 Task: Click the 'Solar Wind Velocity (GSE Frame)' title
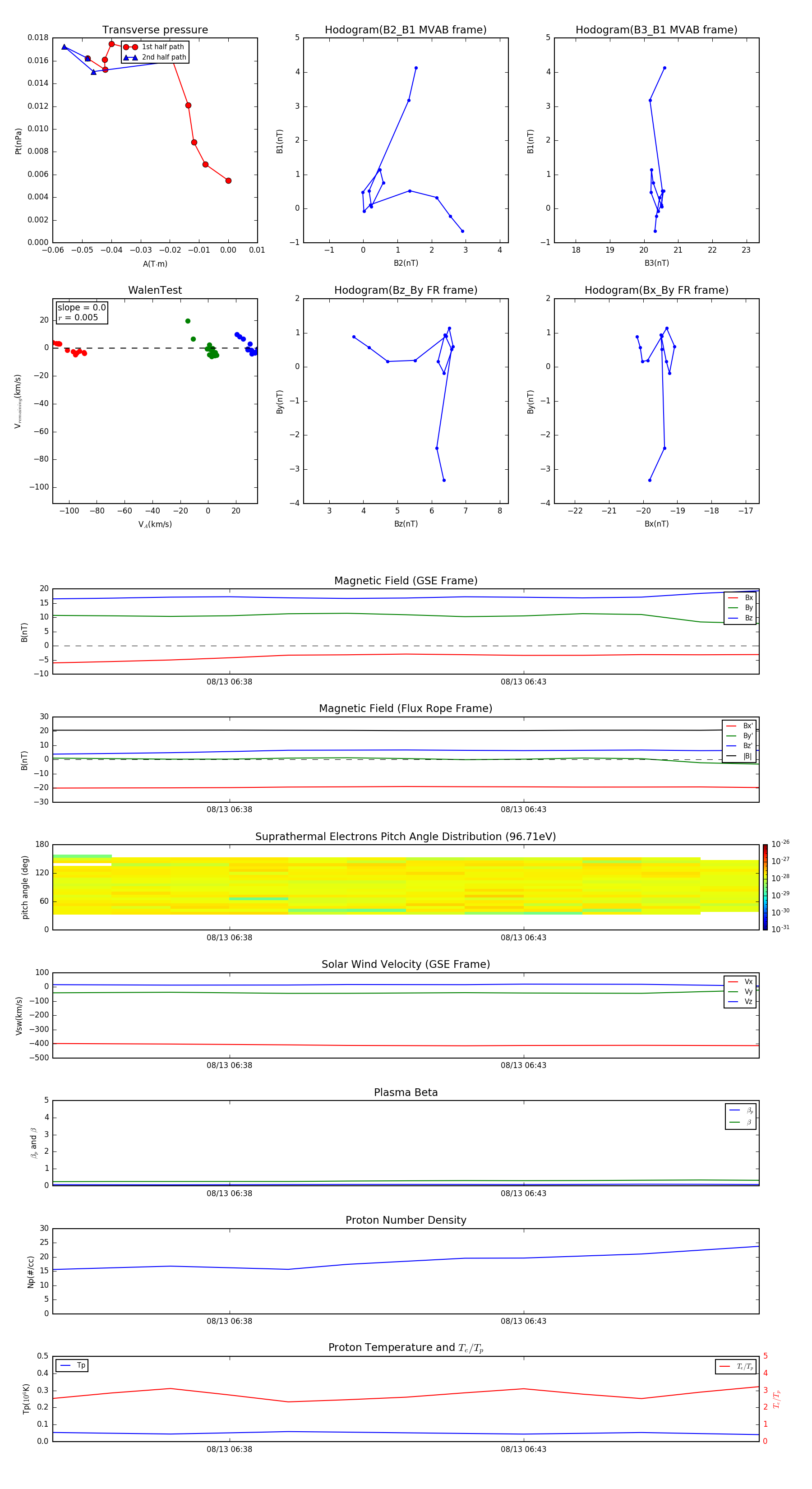pos(406,964)
